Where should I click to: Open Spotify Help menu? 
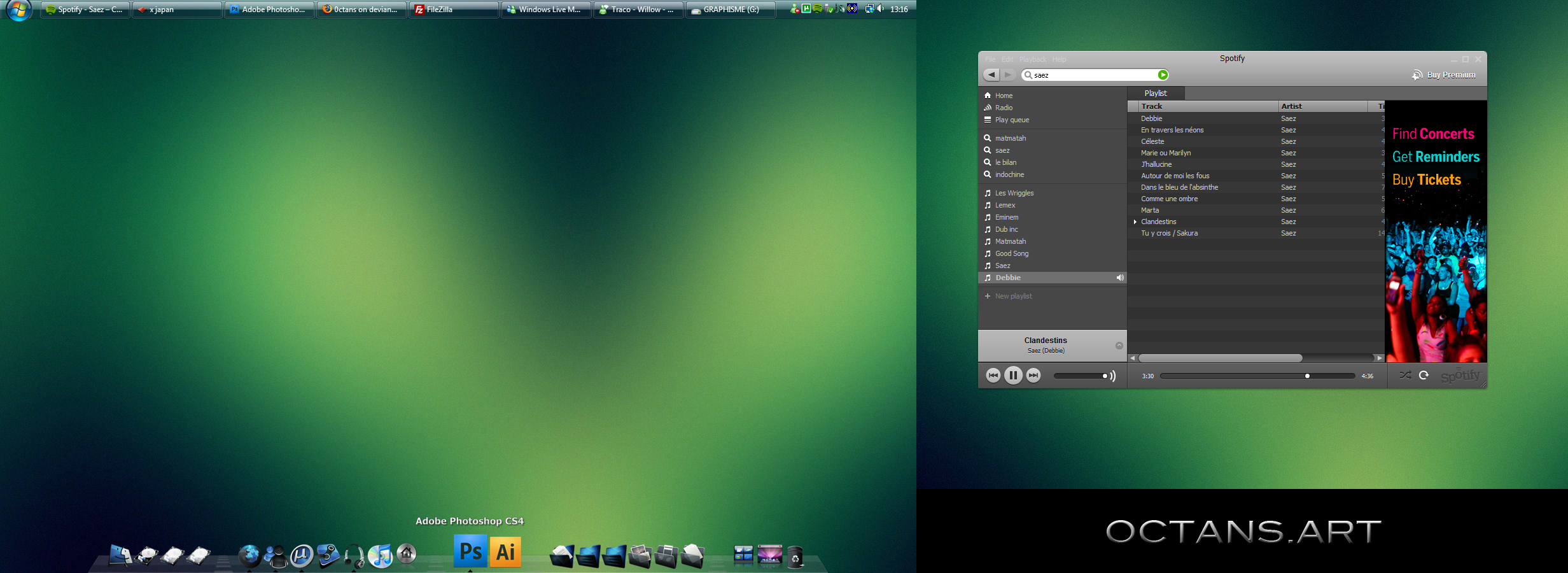(1060, 59)
